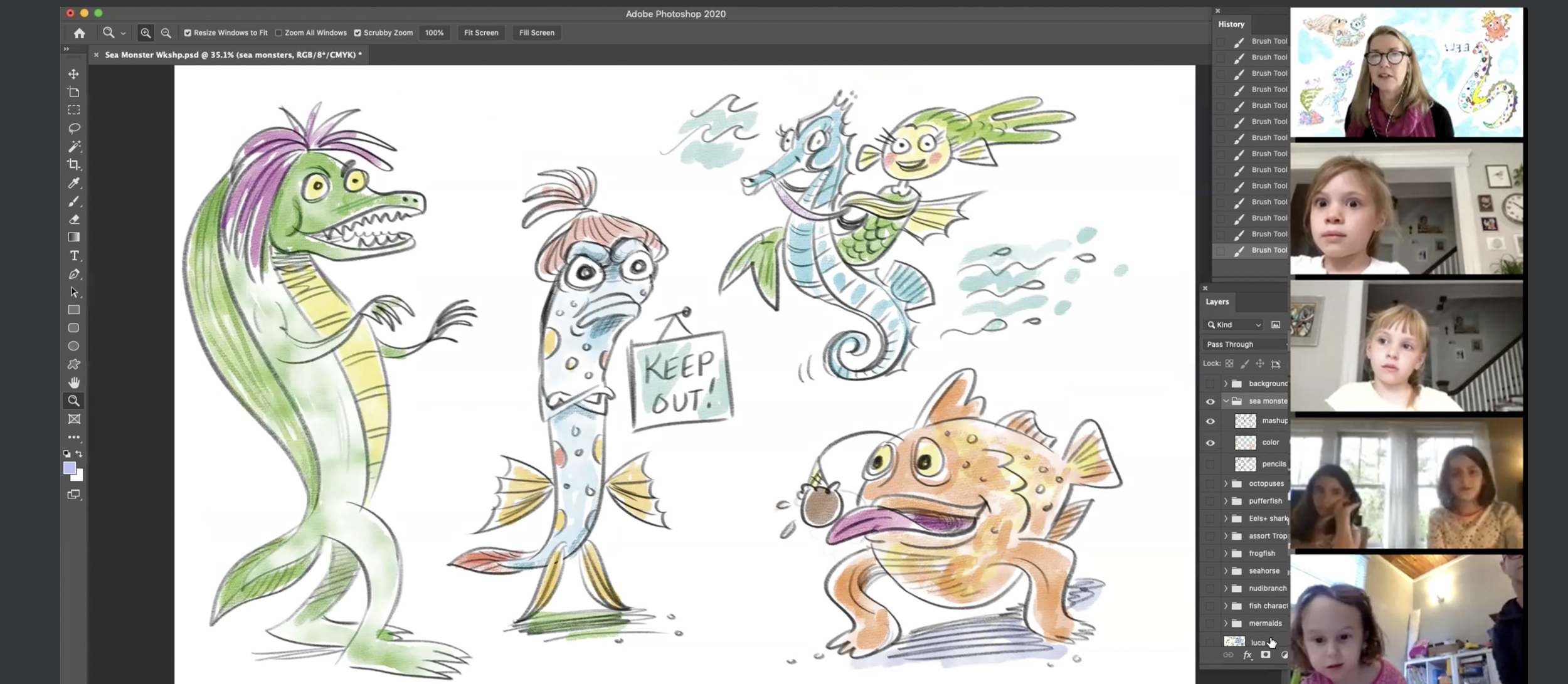Select the Magic Wand tool
The image size is (1568, 684).
pos(74,146)
